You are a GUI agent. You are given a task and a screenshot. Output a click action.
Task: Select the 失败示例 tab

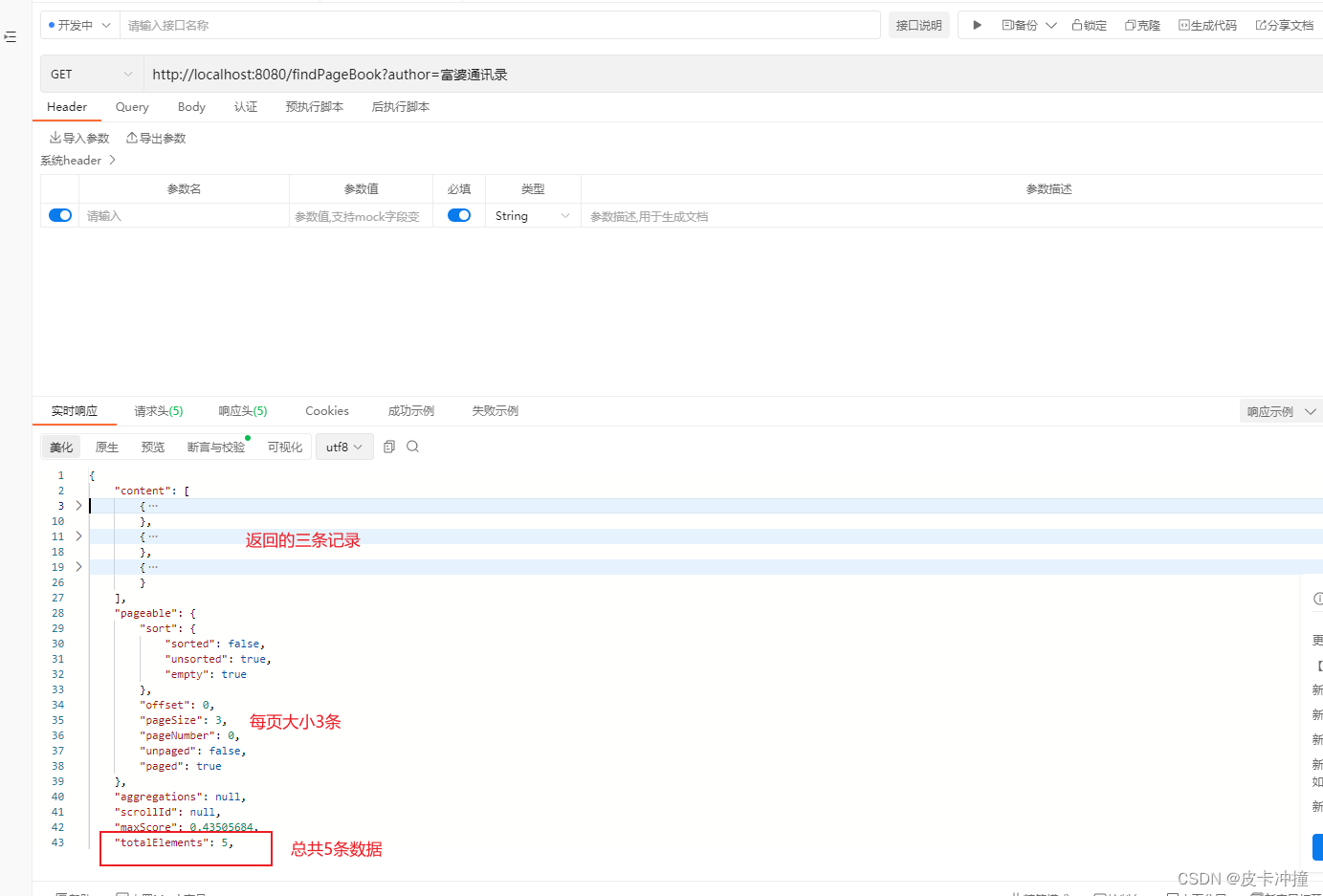[496, 411]
